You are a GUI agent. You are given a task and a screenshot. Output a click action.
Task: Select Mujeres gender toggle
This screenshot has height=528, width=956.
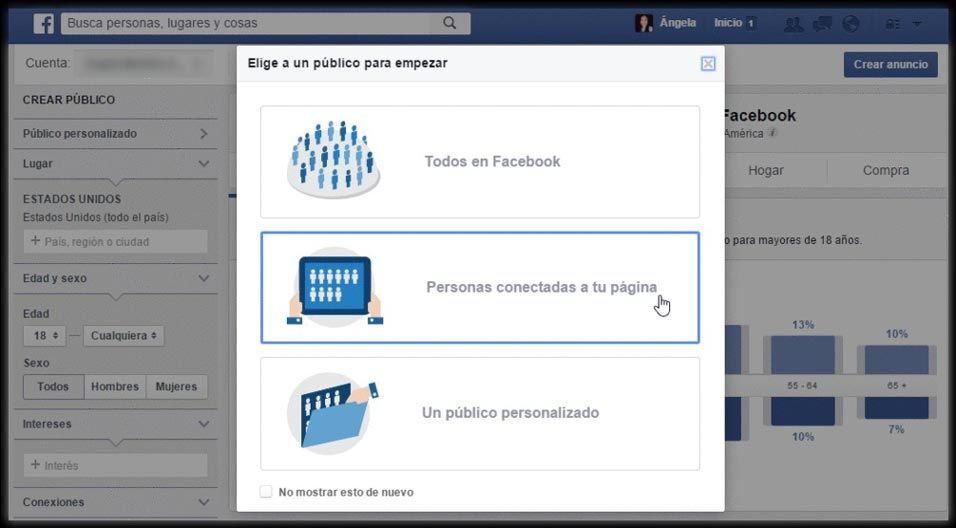click(x=176, y=387)
